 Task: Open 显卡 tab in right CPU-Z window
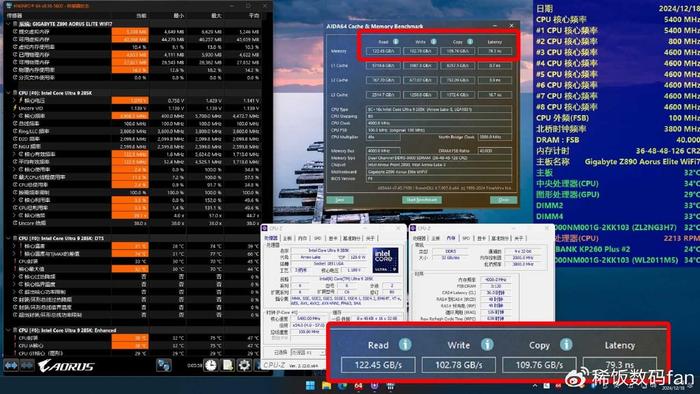[x=481, y=239]
